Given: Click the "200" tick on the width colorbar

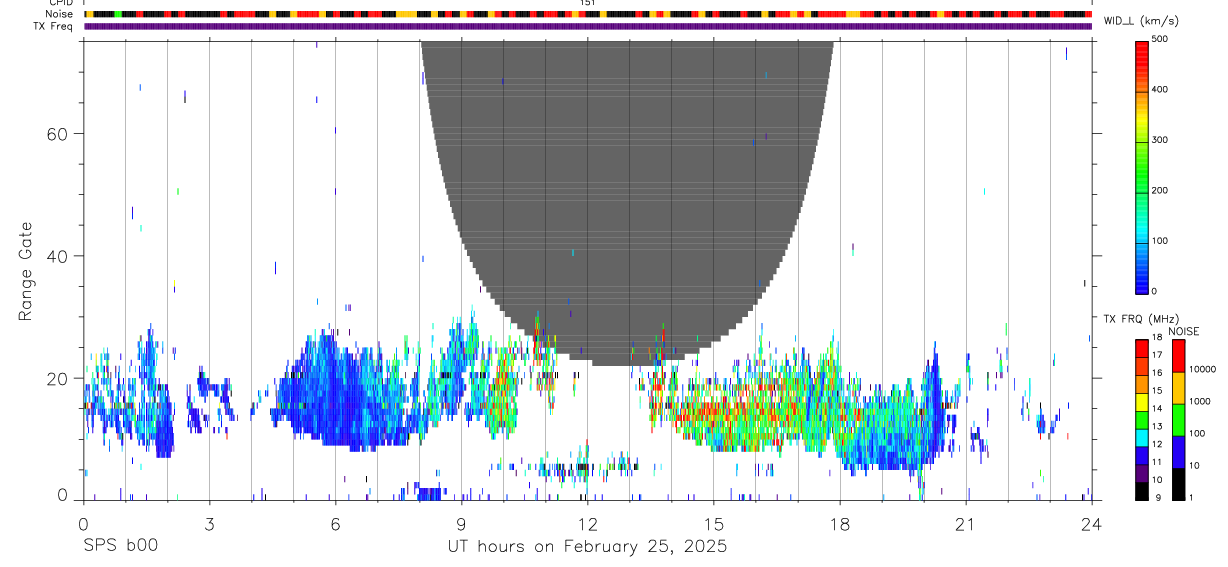Looking at the screenshot, I should 1160,190.
